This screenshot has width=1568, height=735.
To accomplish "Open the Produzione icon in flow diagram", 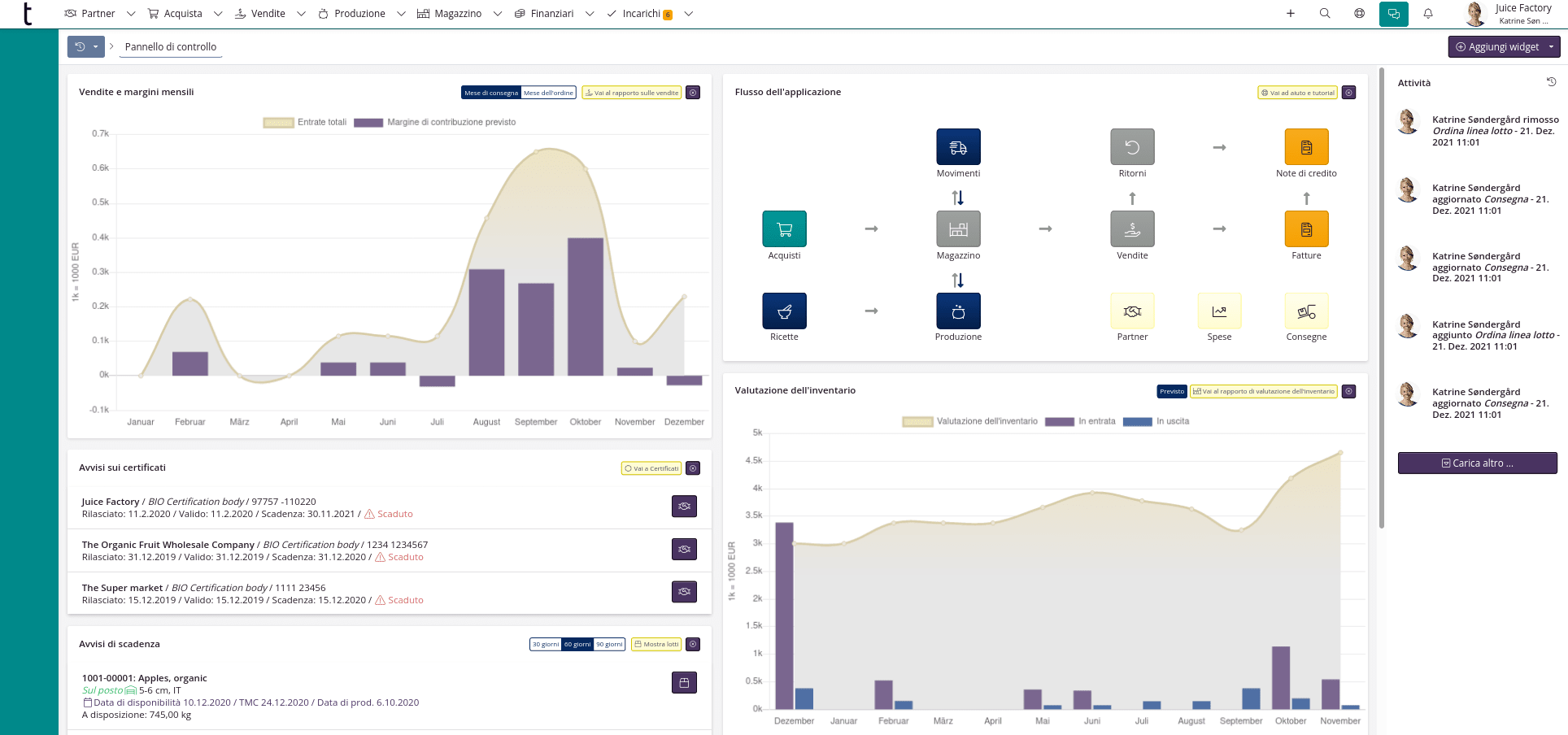I will [x=958, y=311].
